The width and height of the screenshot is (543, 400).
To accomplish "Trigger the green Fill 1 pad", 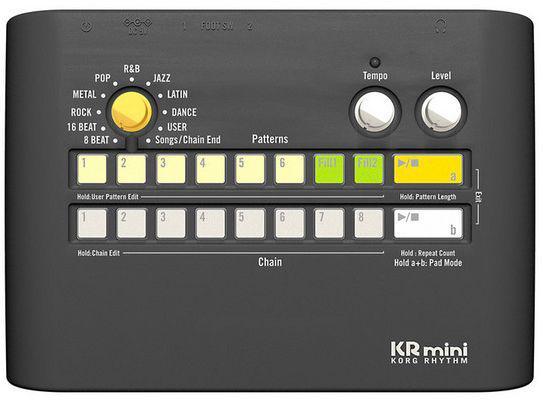I will point(329,169).
